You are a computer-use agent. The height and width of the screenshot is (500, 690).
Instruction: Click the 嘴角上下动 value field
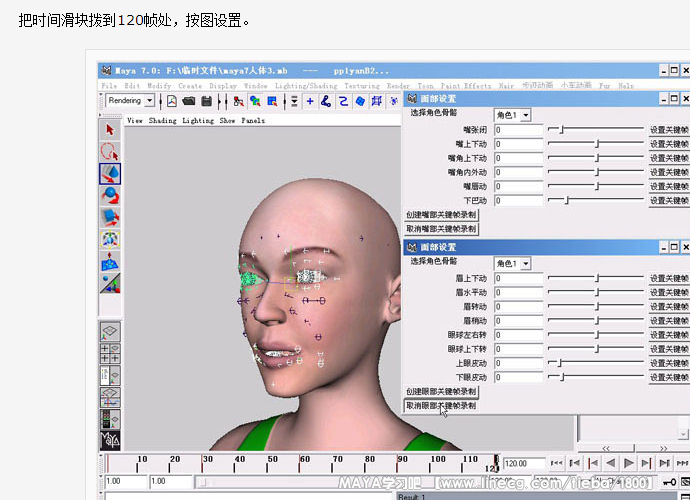518,158
